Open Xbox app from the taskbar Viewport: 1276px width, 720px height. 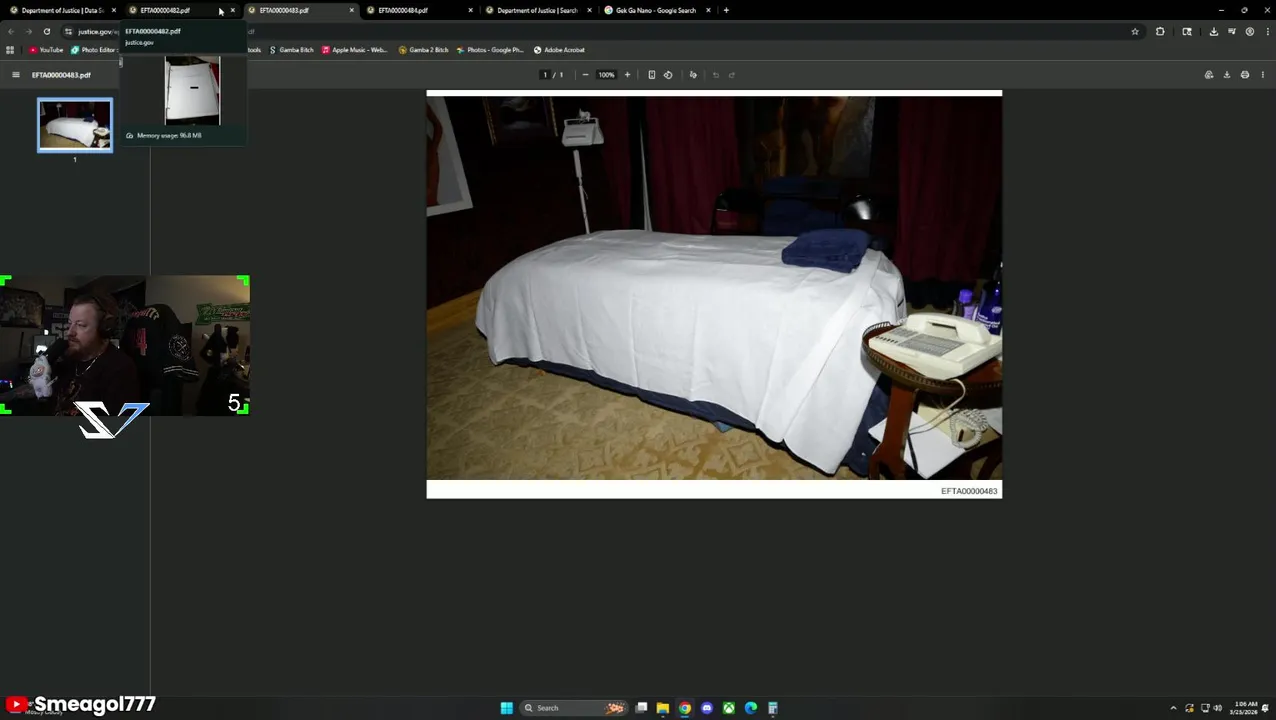(729, 708)
